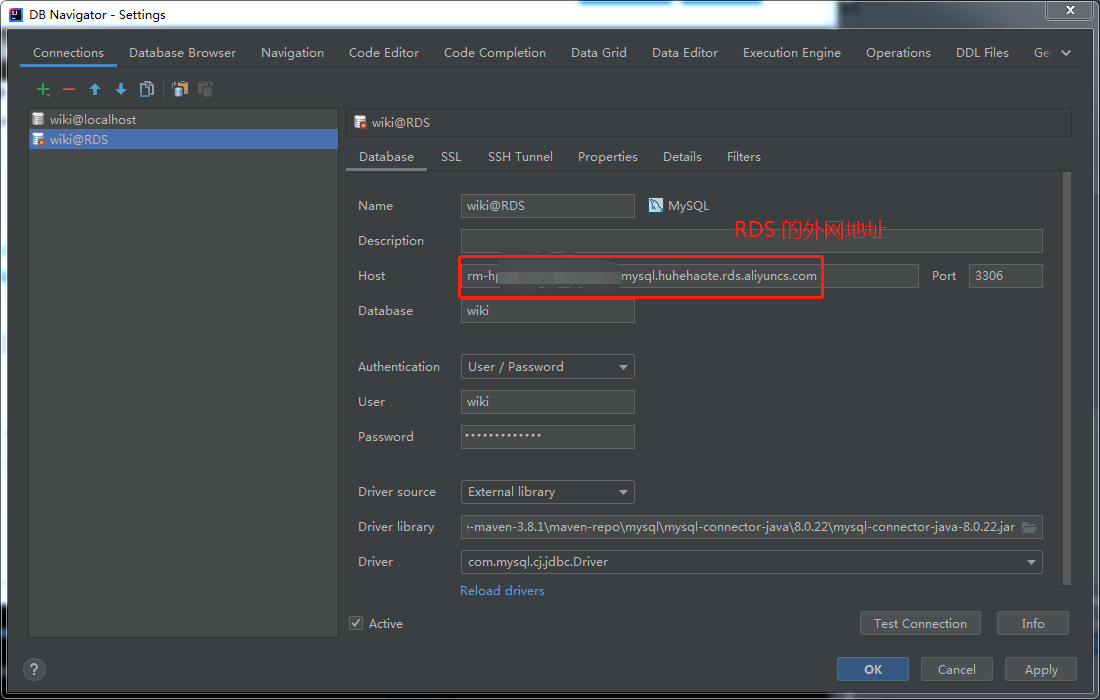
Task: Click the settings panel vertical scrollbar
Action: click(x=1067, y=378)
